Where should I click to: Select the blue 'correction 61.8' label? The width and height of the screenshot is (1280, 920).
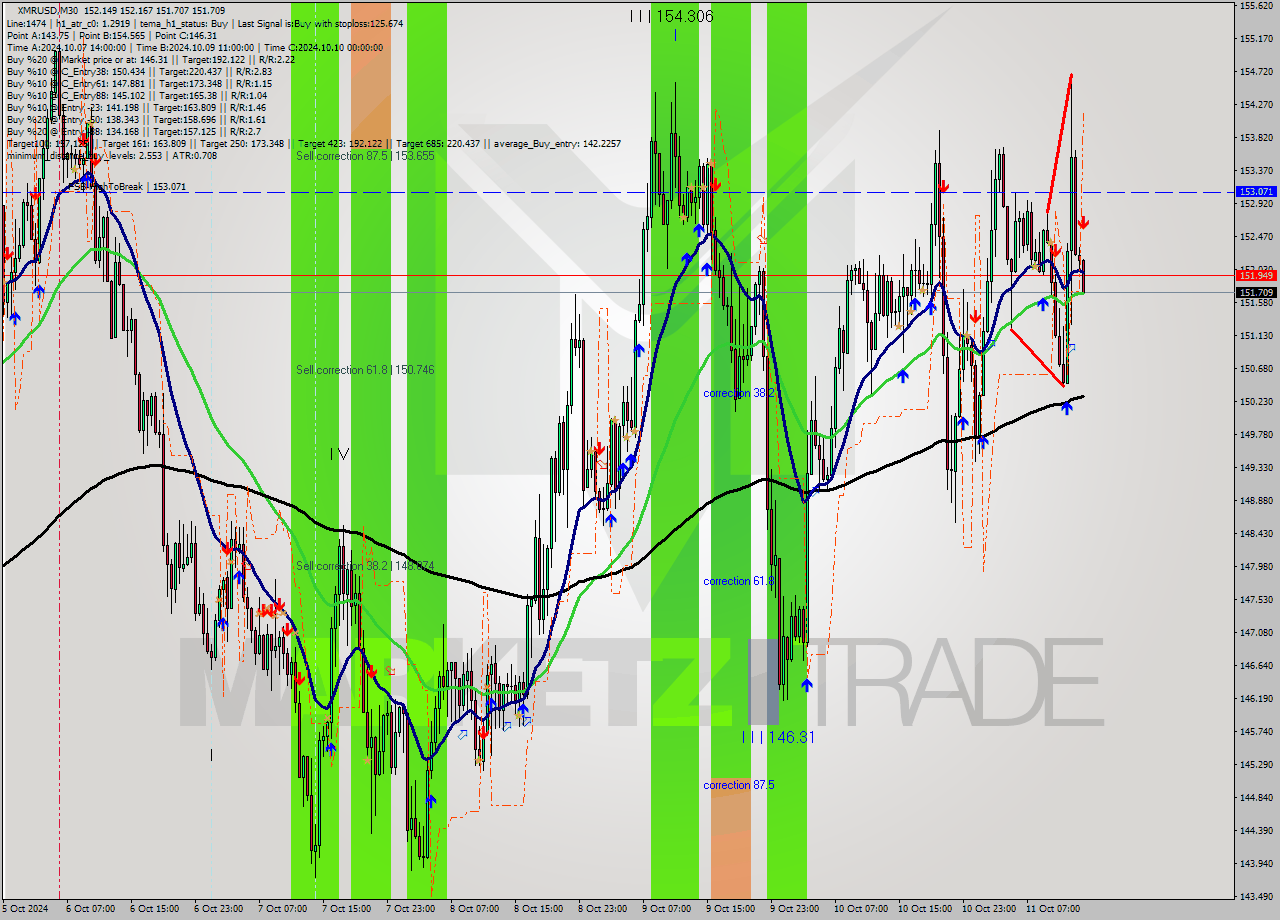coord(739,581)
